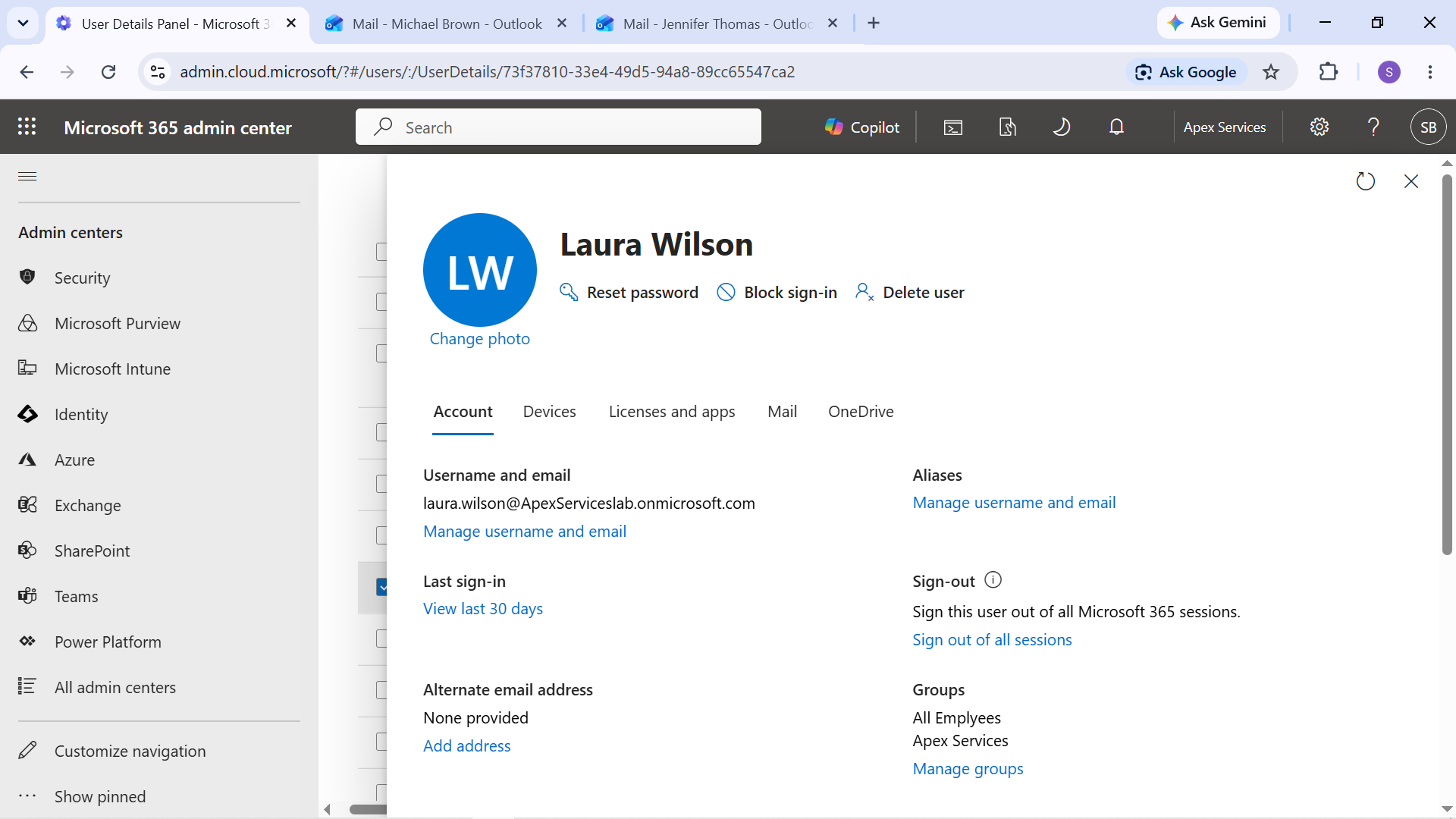Click Manage groups link
Image resolution: width=1456 pixels, height=819 pixels.
(968, 769)
